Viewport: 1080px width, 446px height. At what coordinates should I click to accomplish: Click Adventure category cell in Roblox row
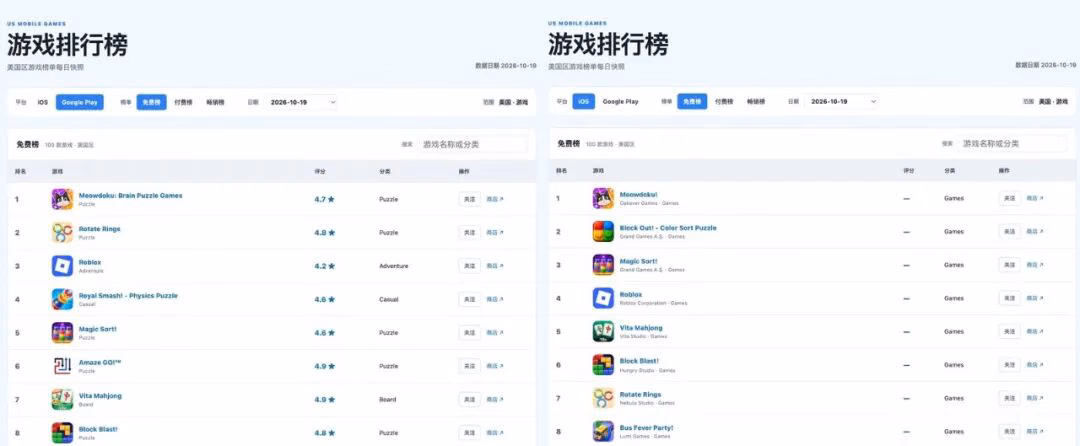pyautogui.click(x=393, y=266)
